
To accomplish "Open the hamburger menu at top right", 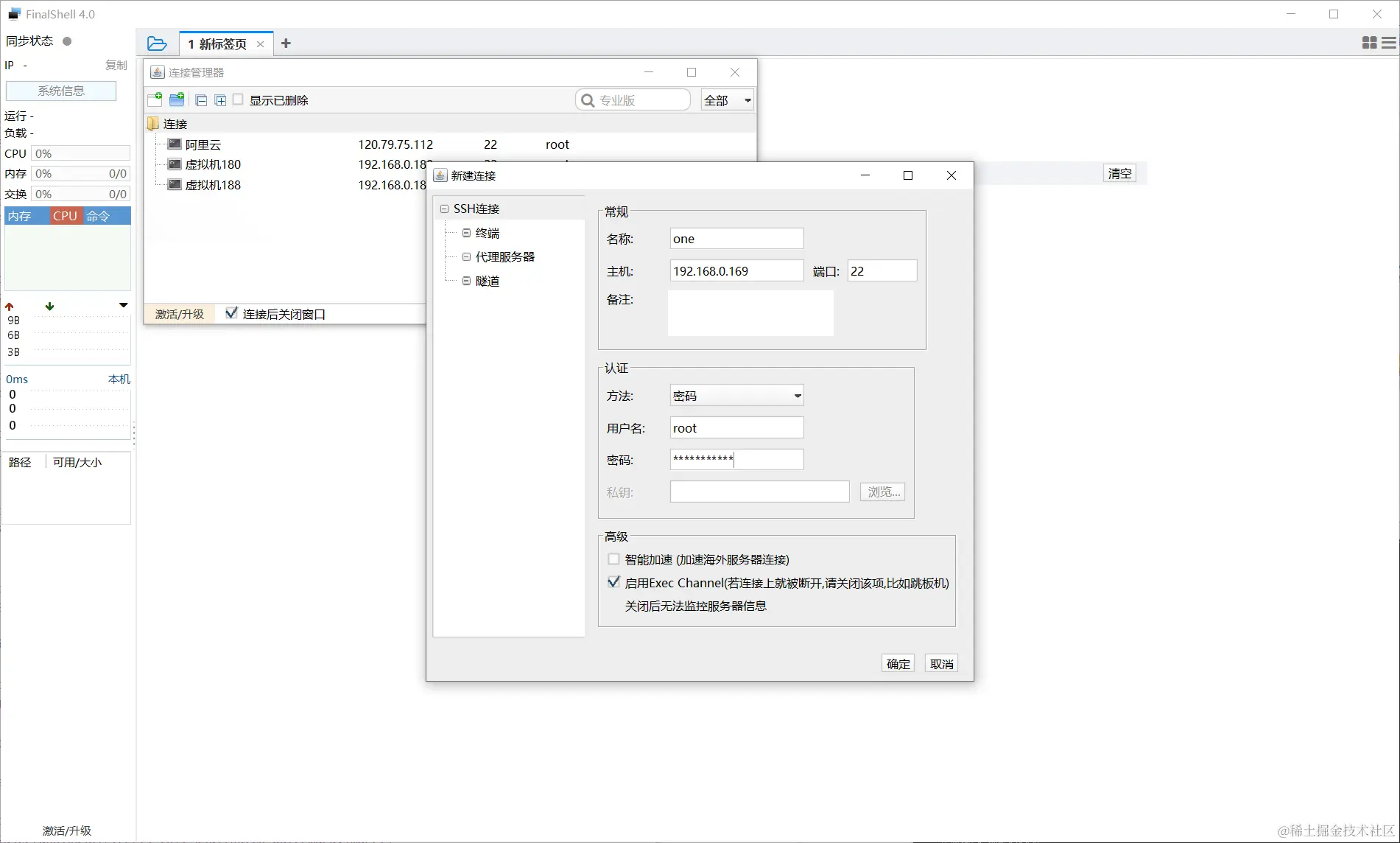I will 1389,43.
